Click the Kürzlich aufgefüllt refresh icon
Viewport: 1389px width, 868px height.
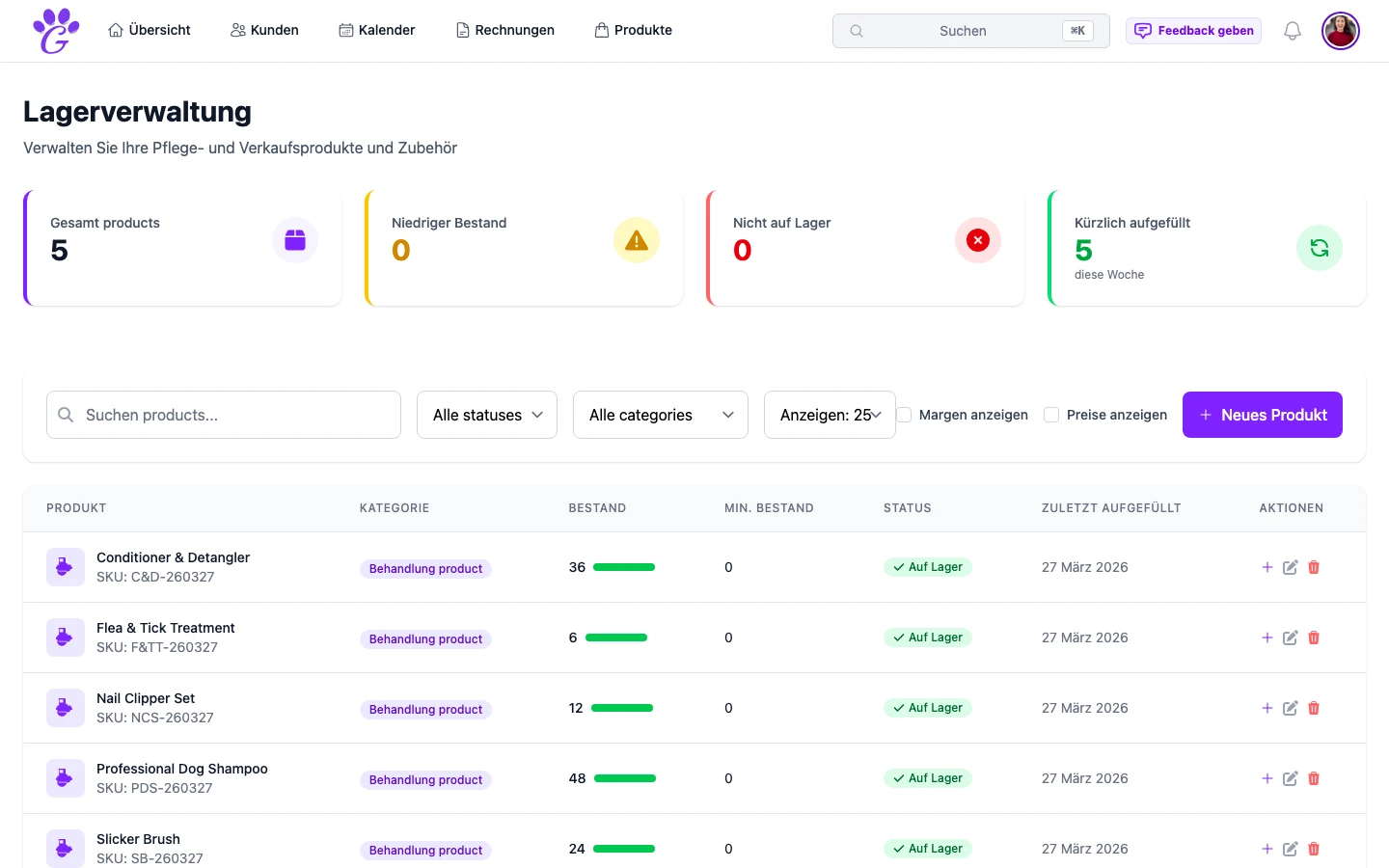click(1319, 248)
